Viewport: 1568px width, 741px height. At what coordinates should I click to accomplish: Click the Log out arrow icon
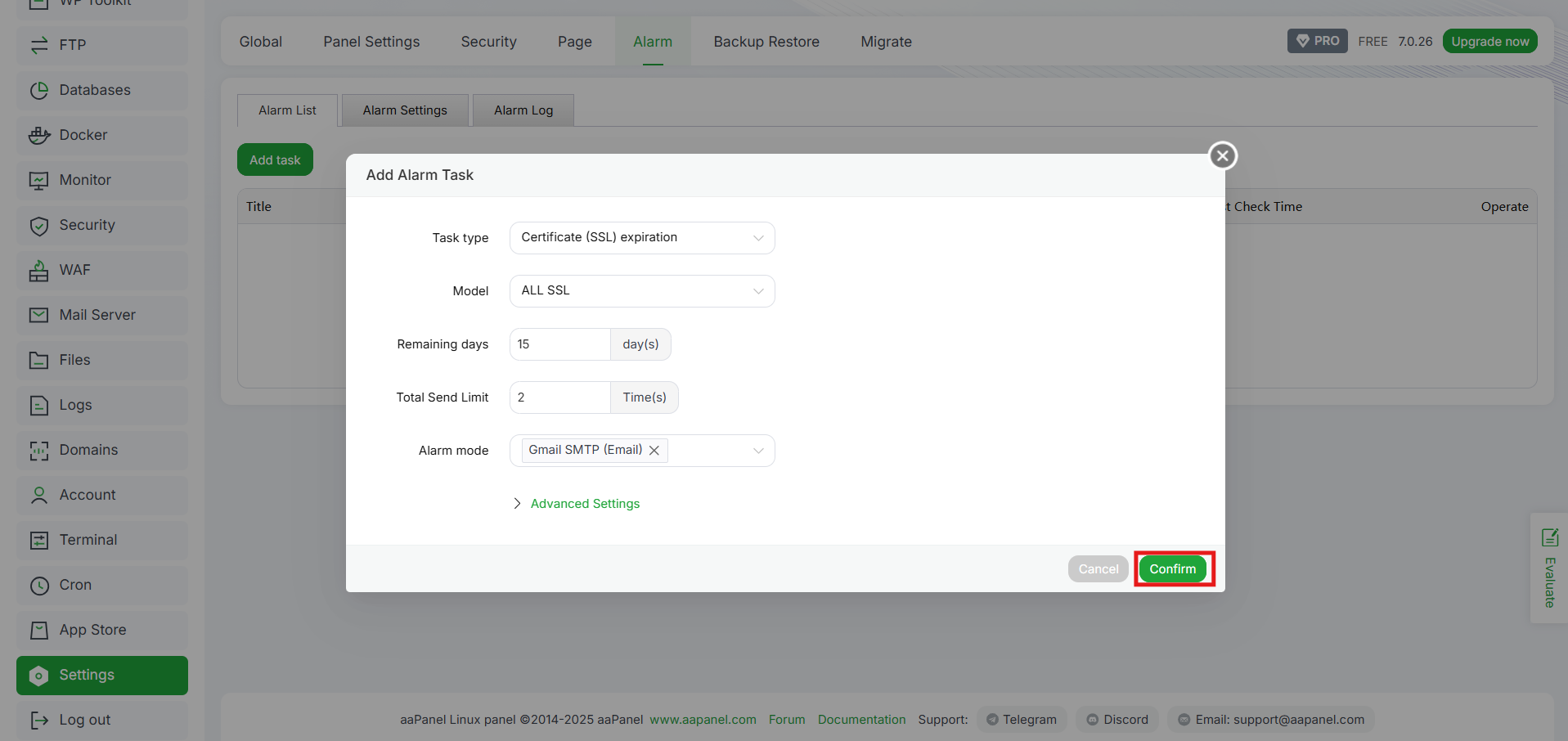pos(39,720)
